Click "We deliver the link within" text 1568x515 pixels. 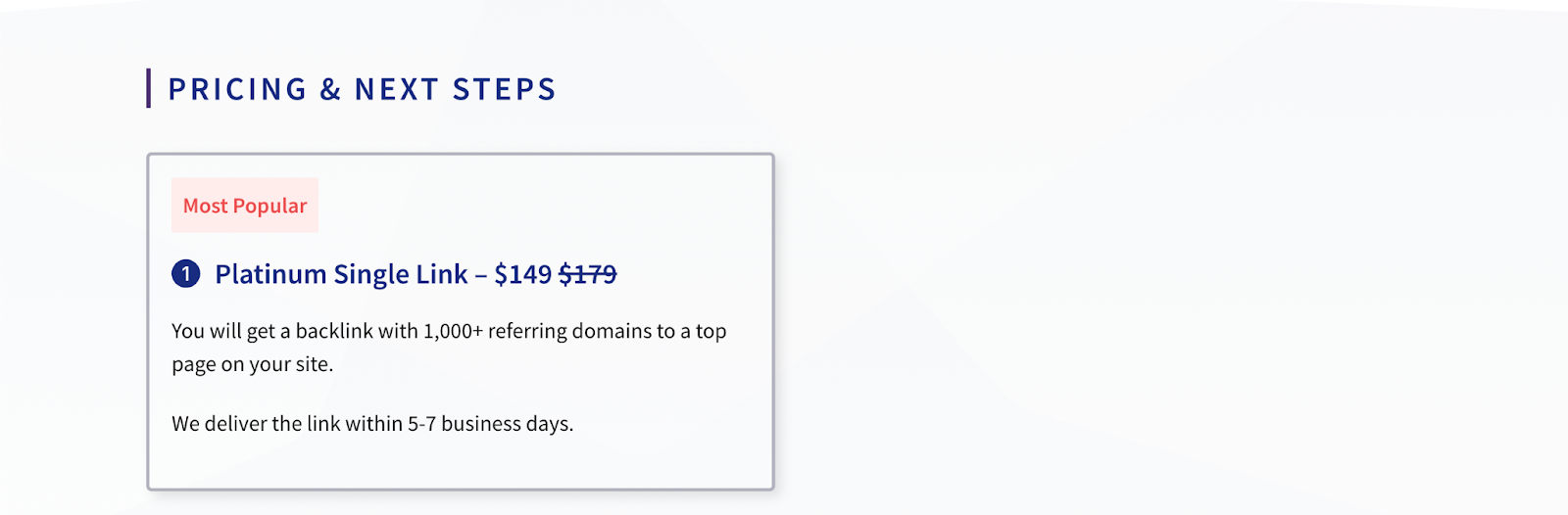(287, 424)
